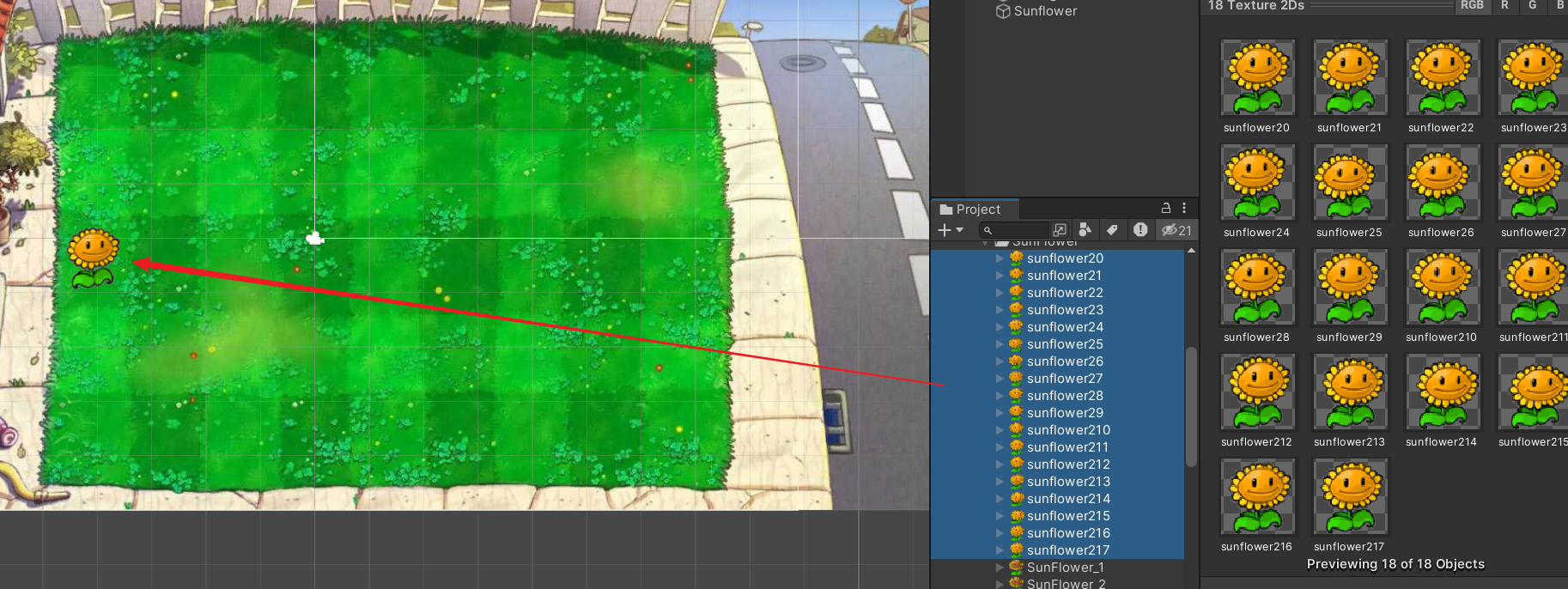The image size is (1568, 589).
Task: Expand sunflower23 in the Project tree
Action: click(1000, 310)
